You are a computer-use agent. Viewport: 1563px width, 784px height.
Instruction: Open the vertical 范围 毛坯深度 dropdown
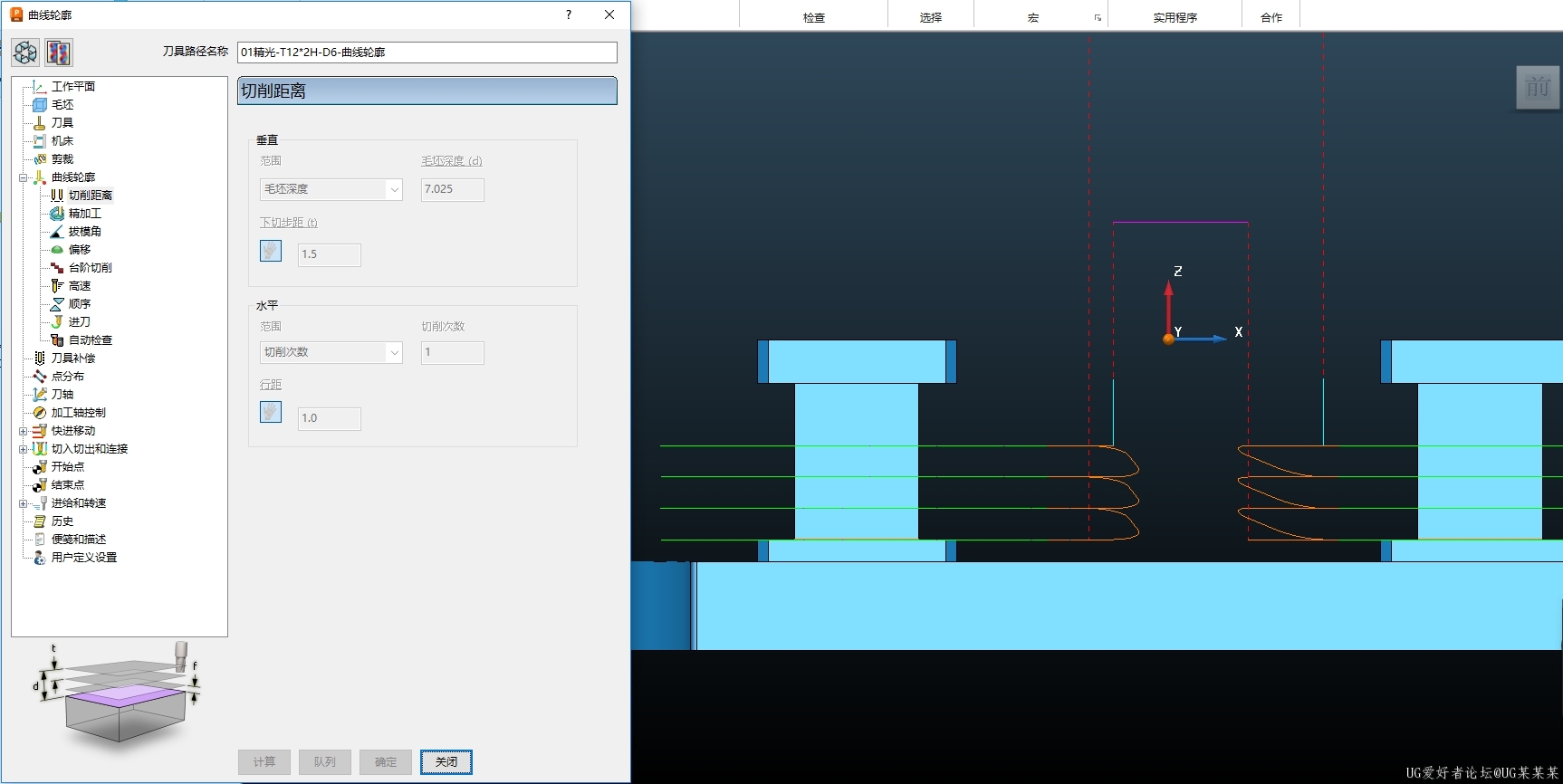(x=331, y=189)
